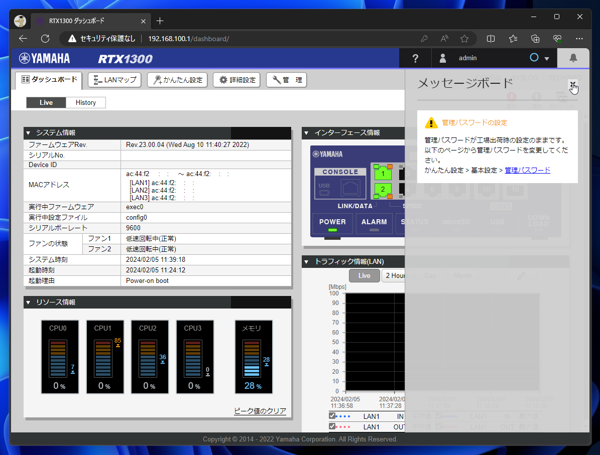Open the favorites list icon

pyautogui.click(x=513, y=39)
